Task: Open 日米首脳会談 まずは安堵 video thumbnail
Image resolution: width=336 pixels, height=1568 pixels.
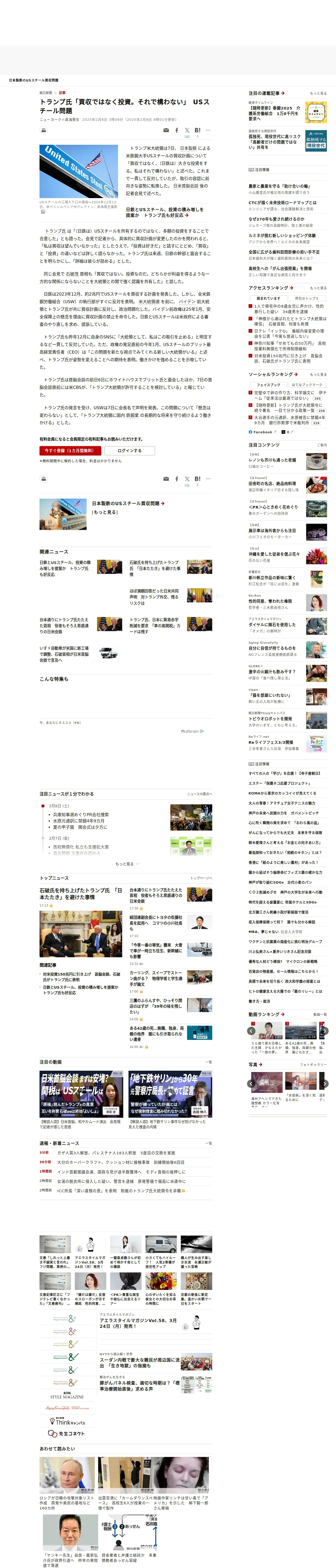Action: [x=82, y=1094]
